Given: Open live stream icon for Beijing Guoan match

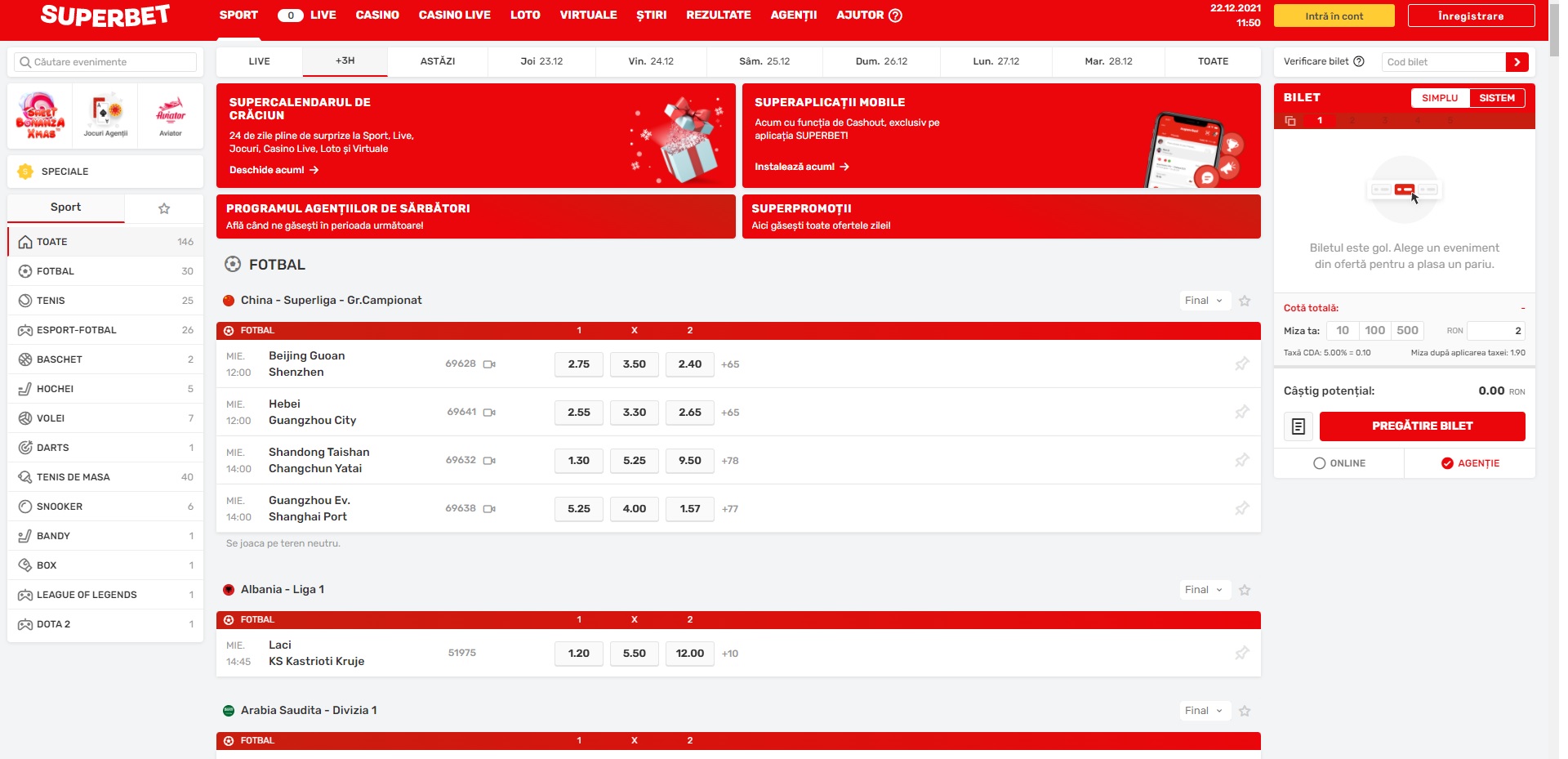Looking at the screenshot, I should [x=489, y=364].
